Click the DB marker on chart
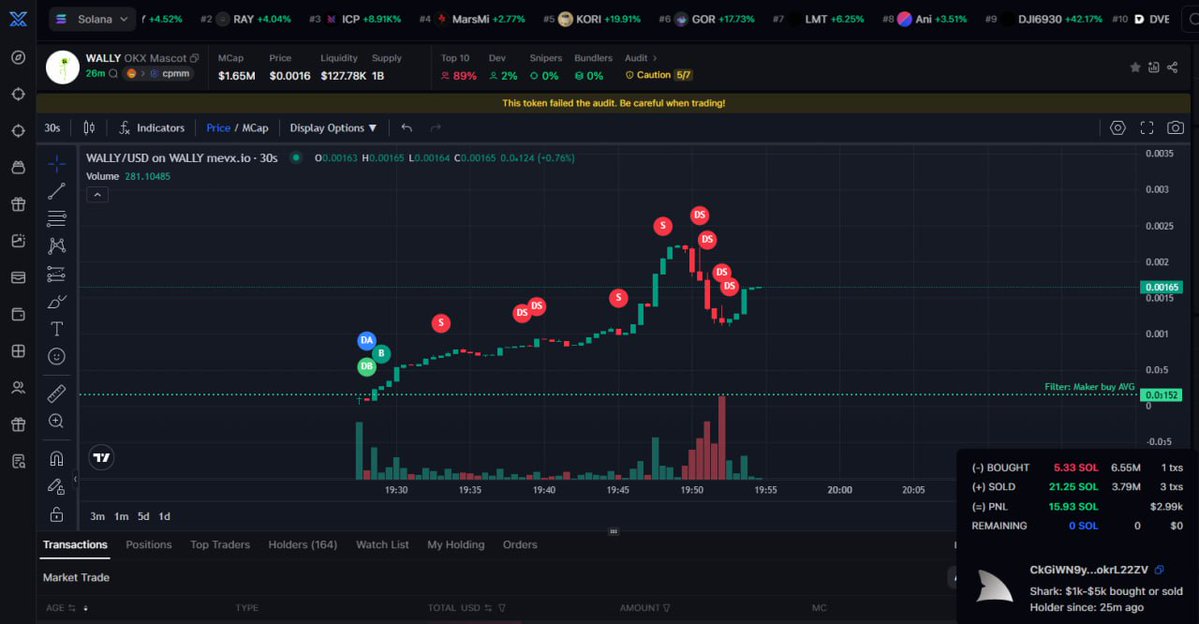 (366, 366)
